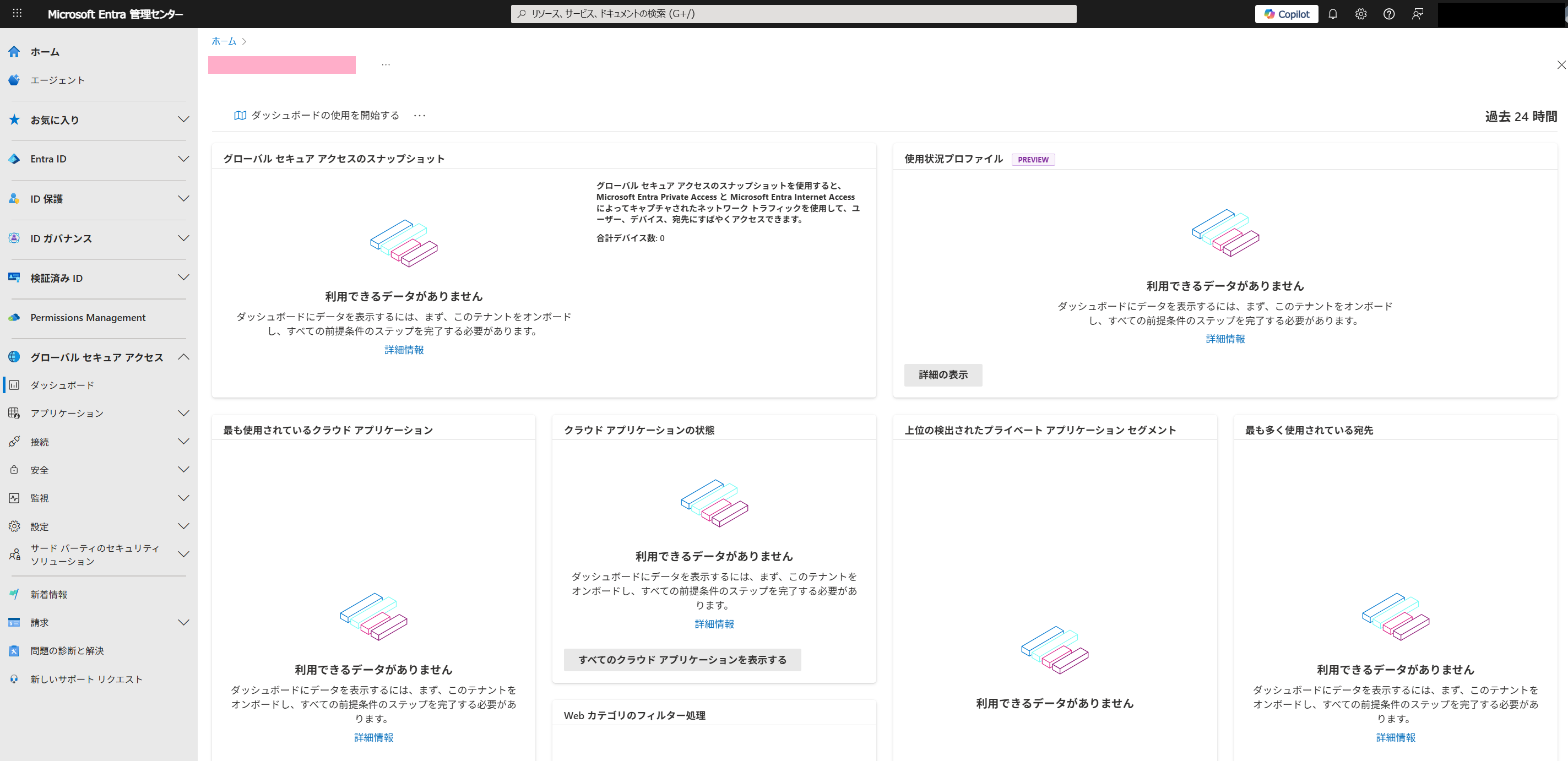Open エージェント in the sidebar

pos(57,80)
